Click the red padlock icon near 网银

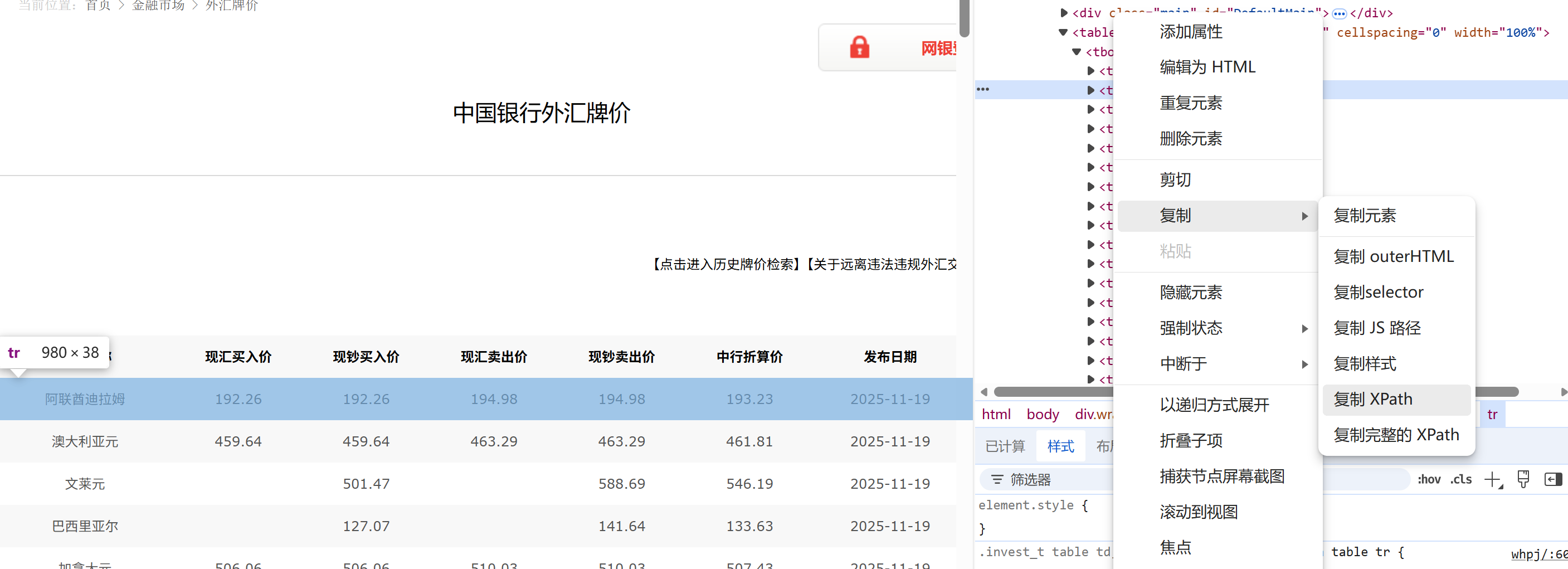tap(859, 47)
